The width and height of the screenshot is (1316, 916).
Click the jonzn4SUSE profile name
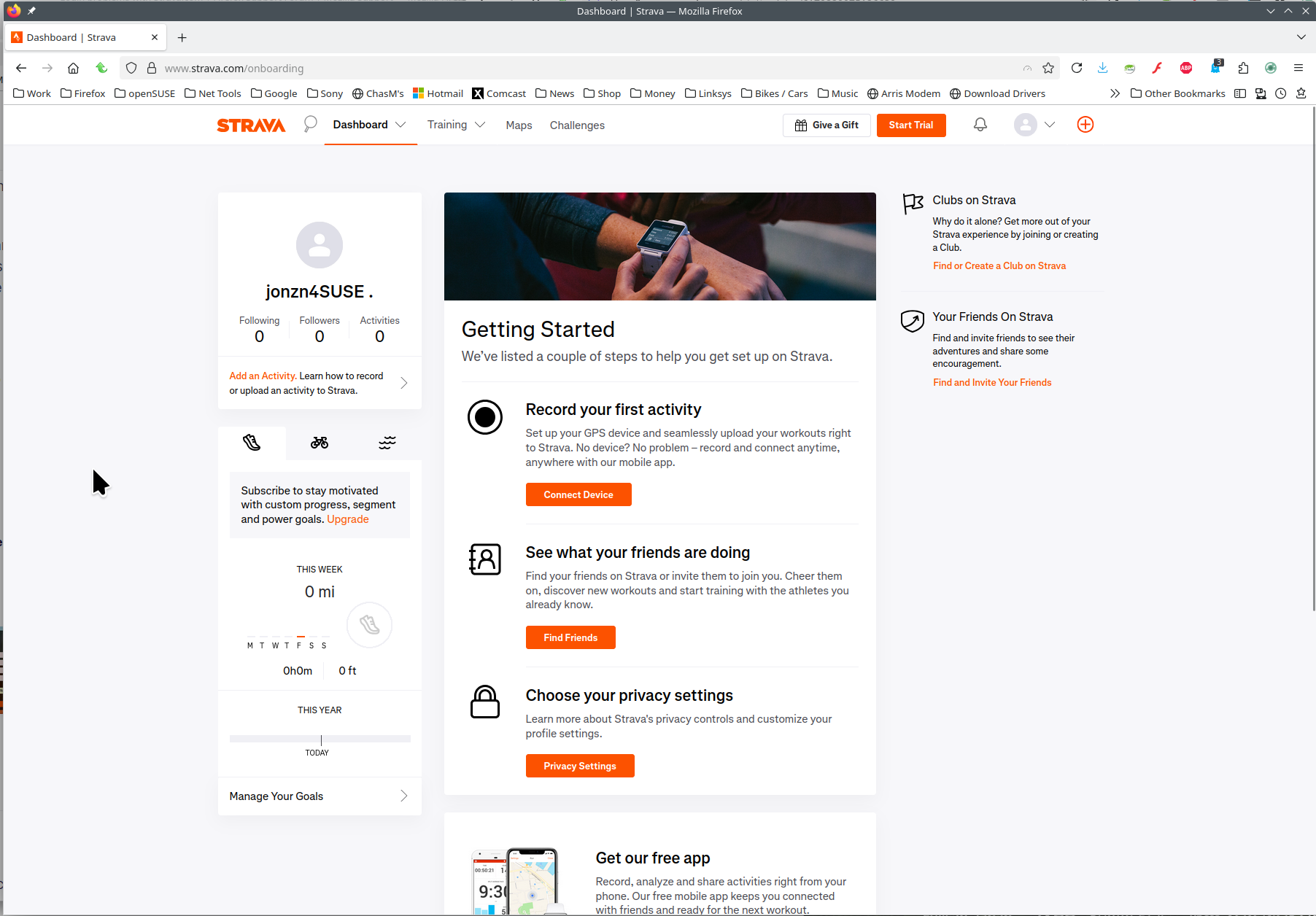point(320,292)
